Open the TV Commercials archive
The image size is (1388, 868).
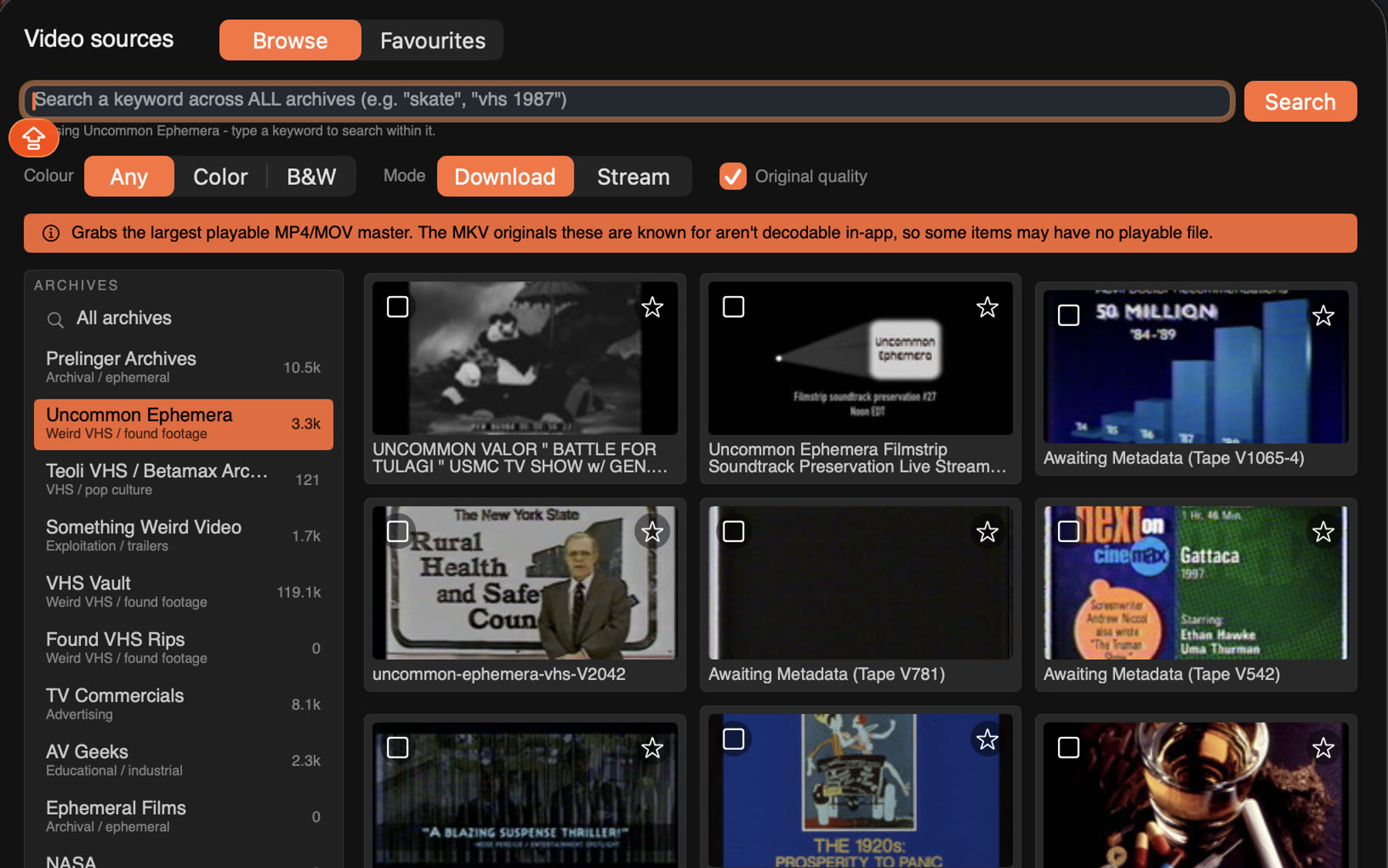coord(184,705)
